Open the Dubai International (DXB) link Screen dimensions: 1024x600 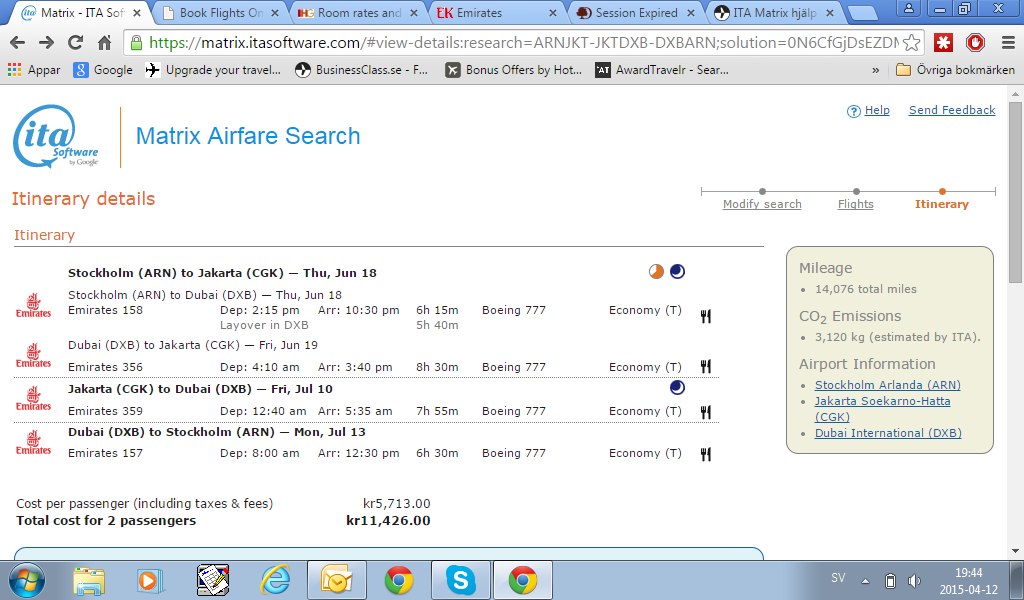point(887,433)
